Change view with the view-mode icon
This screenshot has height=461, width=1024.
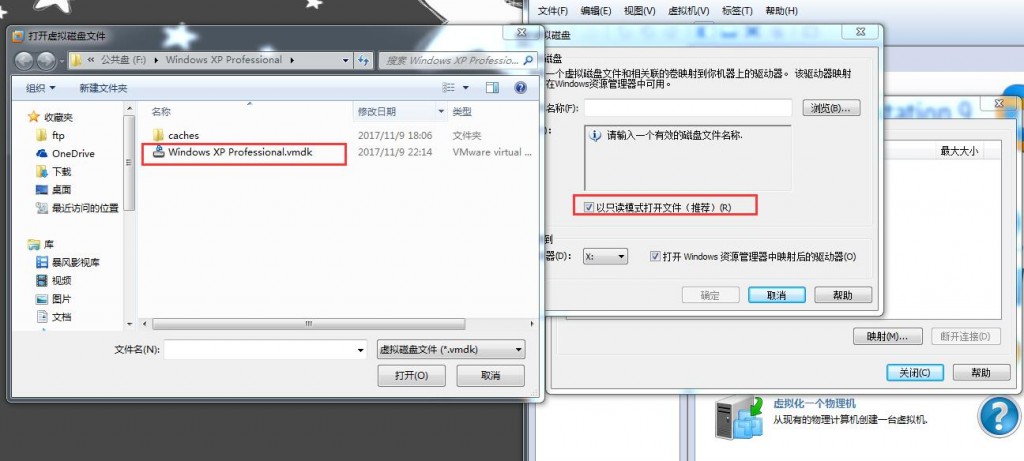click(449, 87)
